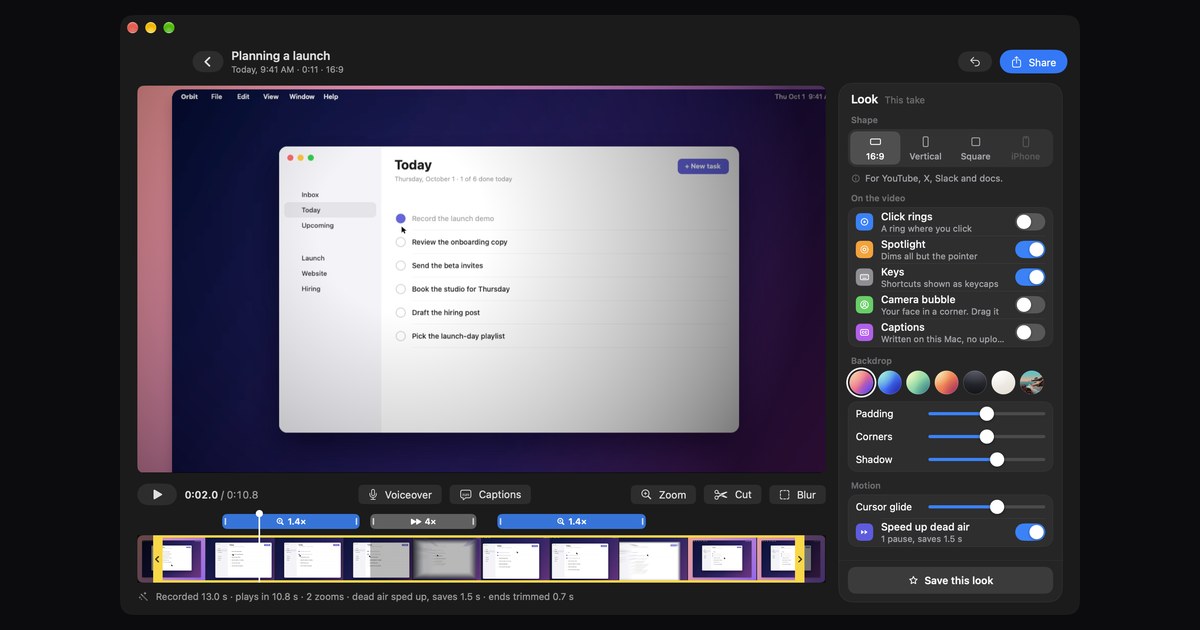Check off 'Send the beta invites' task
1200x630 pixels.
point(400,266)
